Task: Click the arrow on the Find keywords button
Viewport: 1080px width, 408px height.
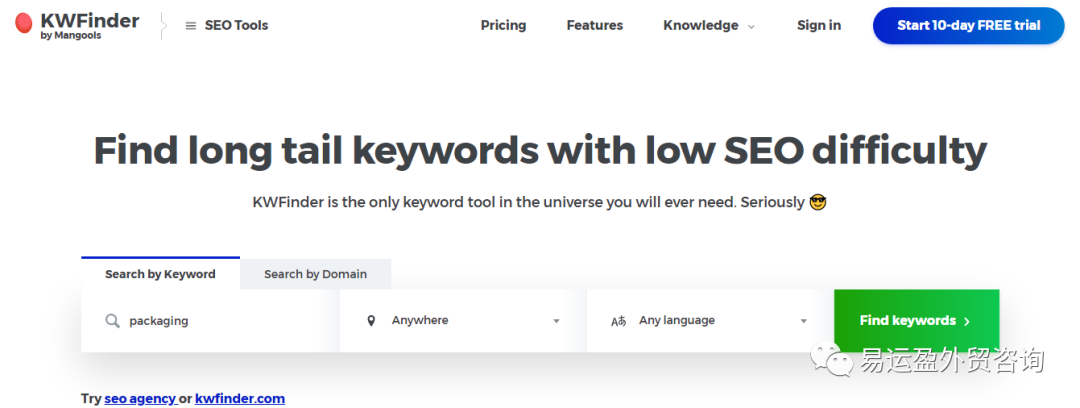Action: pyautogui.click(x=967, y=321)
